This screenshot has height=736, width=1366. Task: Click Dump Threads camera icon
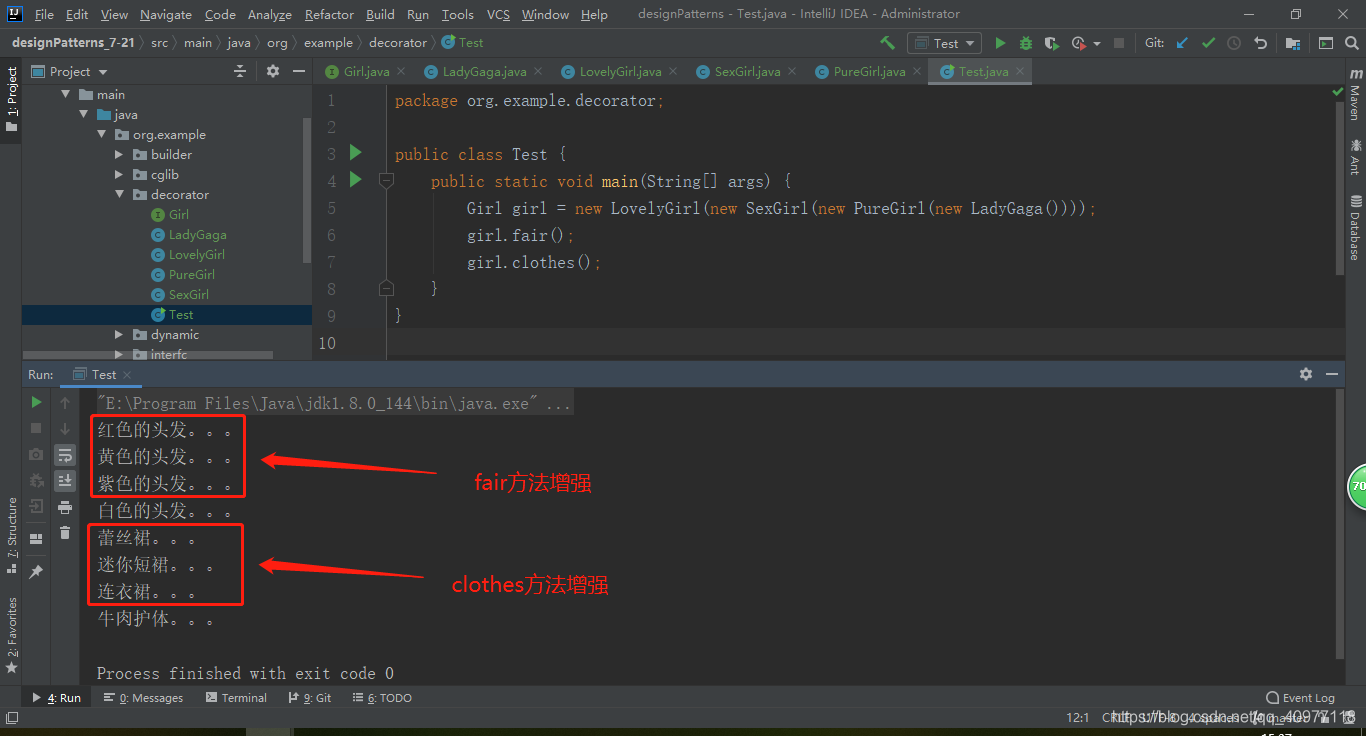[36, 454]
